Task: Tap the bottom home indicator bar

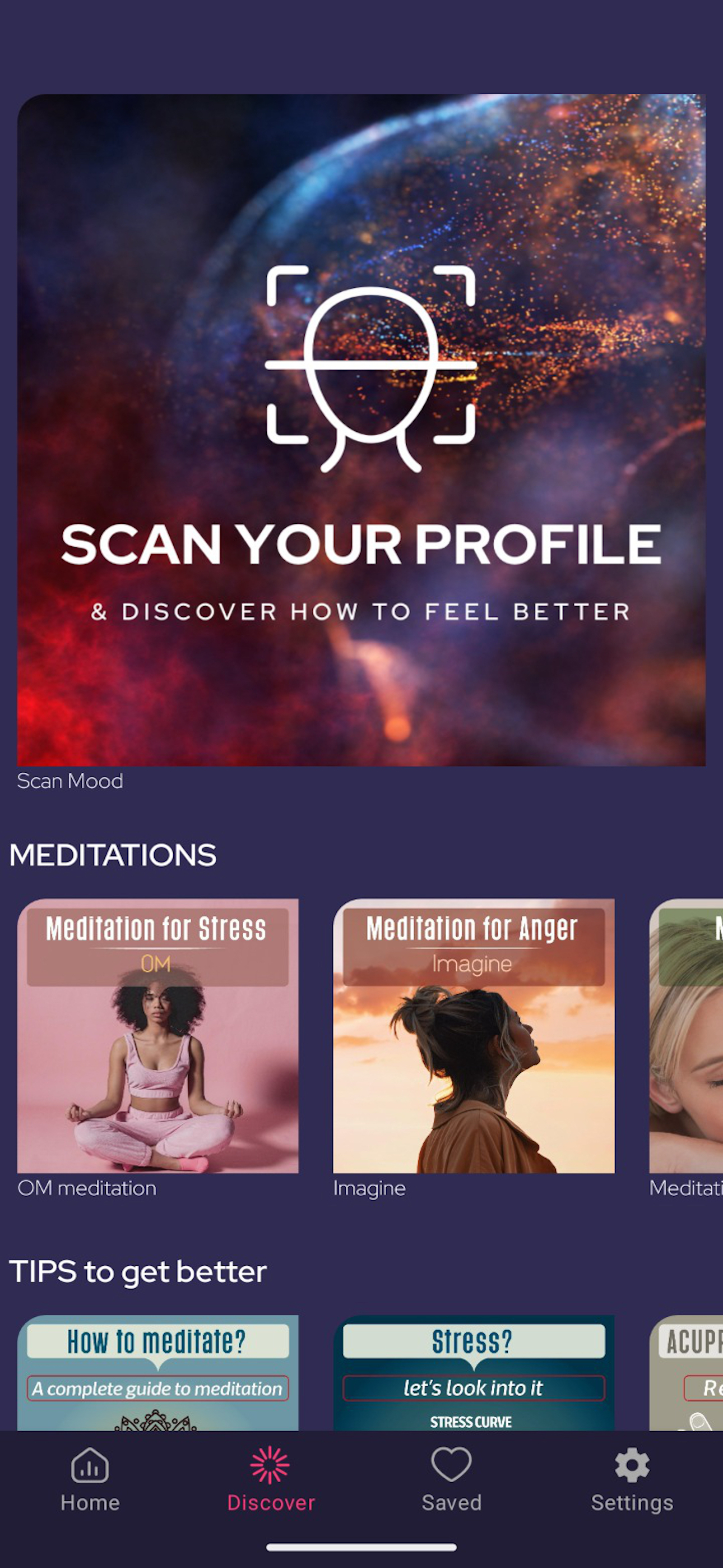Action: [x=361, y=1547]
